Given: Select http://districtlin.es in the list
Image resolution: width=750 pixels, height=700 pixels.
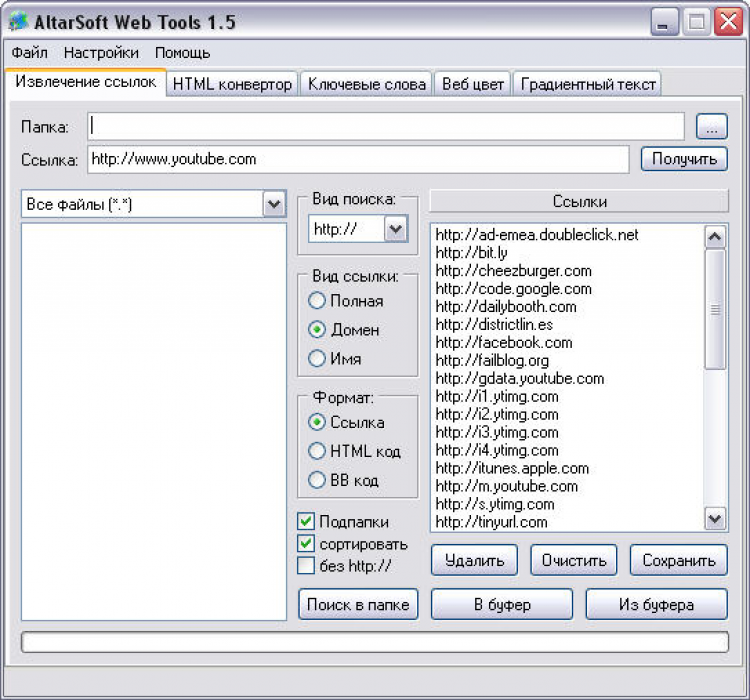Looking at the screenshot, I should (494, 324).
